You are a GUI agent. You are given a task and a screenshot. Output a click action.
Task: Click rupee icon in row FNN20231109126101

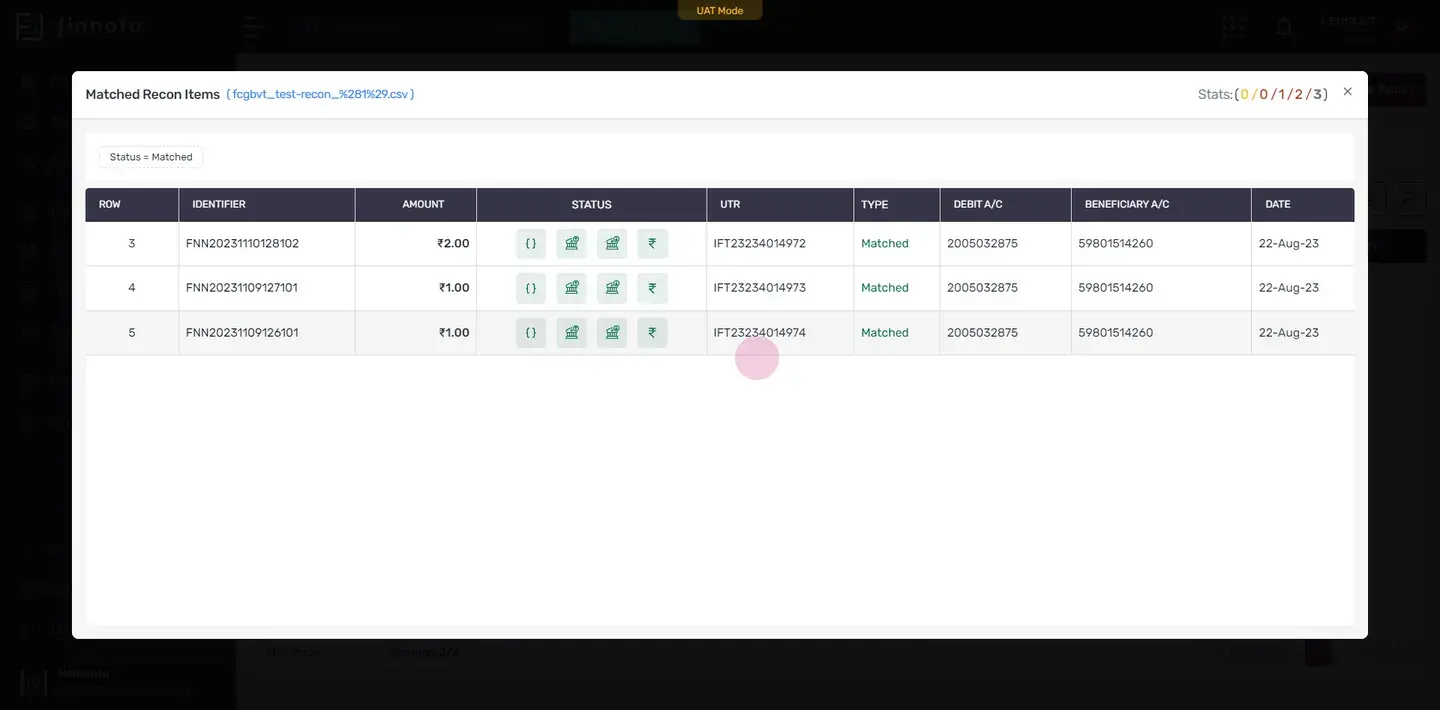click(x=652, y=332)
